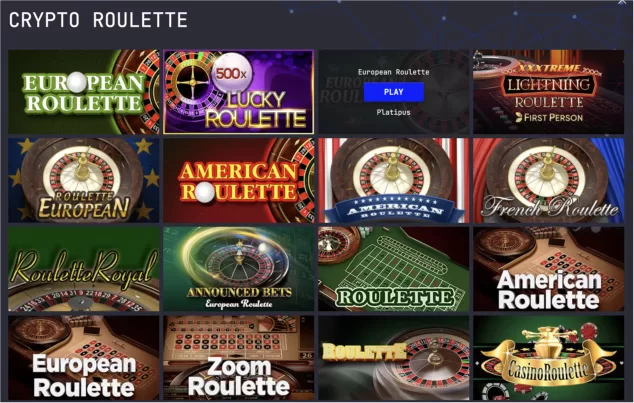
Task: Click the European Roulette title above PLAY
Action: (393, 72)
